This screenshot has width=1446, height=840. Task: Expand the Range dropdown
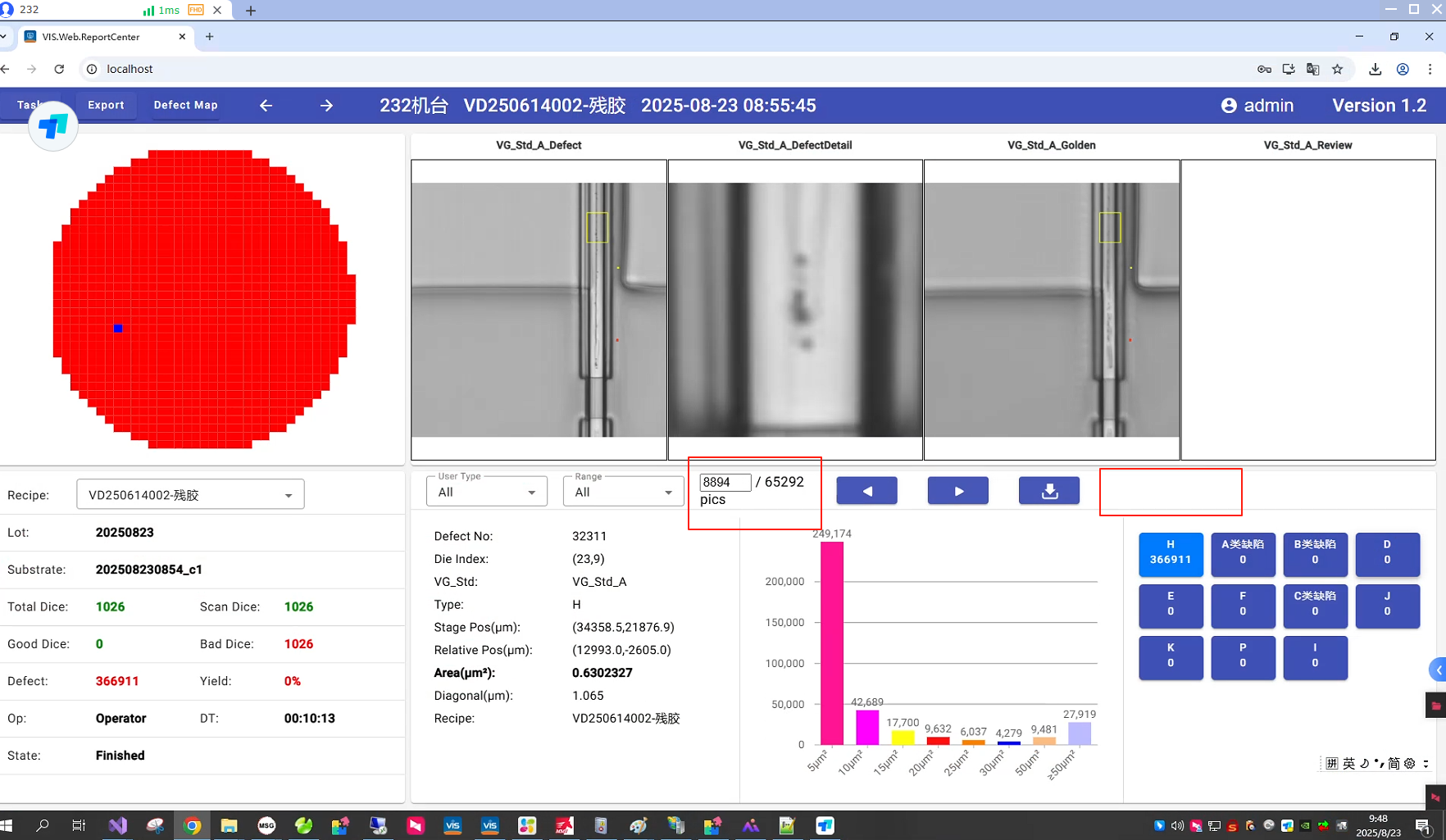click(623, 492)
